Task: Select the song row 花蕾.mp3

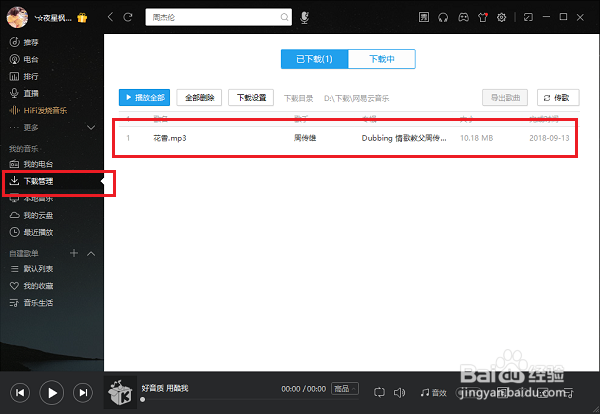Action: 348,138
